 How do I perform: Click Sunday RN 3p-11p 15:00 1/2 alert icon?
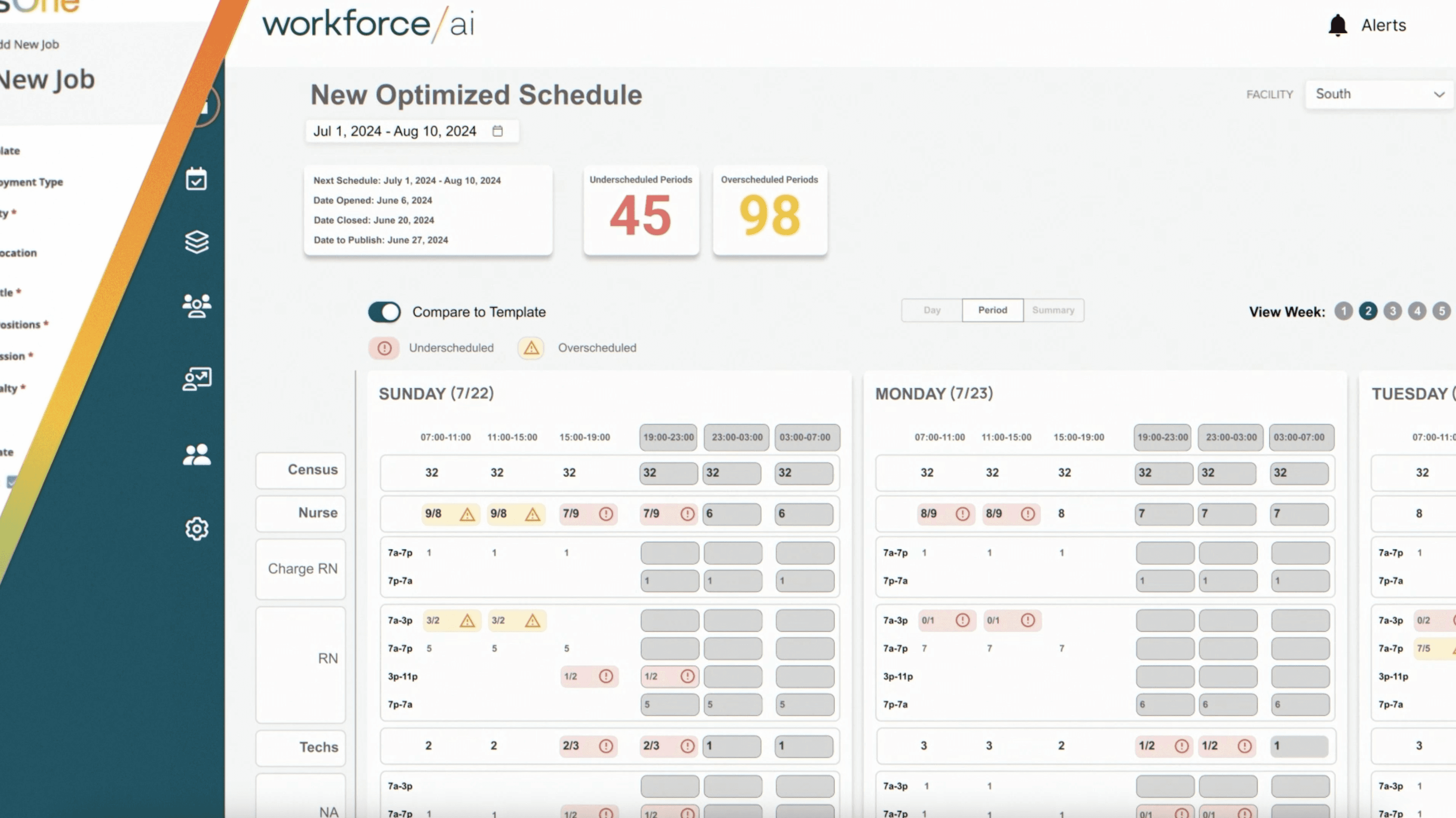[x=606, y=676]
